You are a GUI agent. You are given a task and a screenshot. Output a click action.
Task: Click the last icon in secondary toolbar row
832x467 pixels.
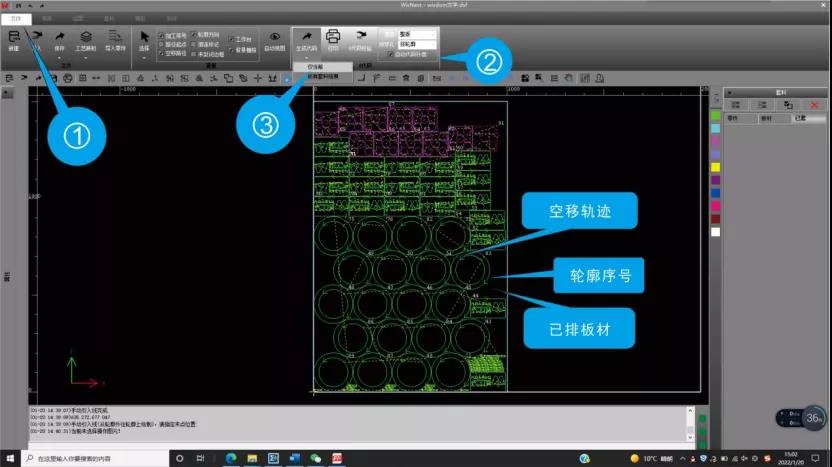pyautogui.click(x=599, y=79)
